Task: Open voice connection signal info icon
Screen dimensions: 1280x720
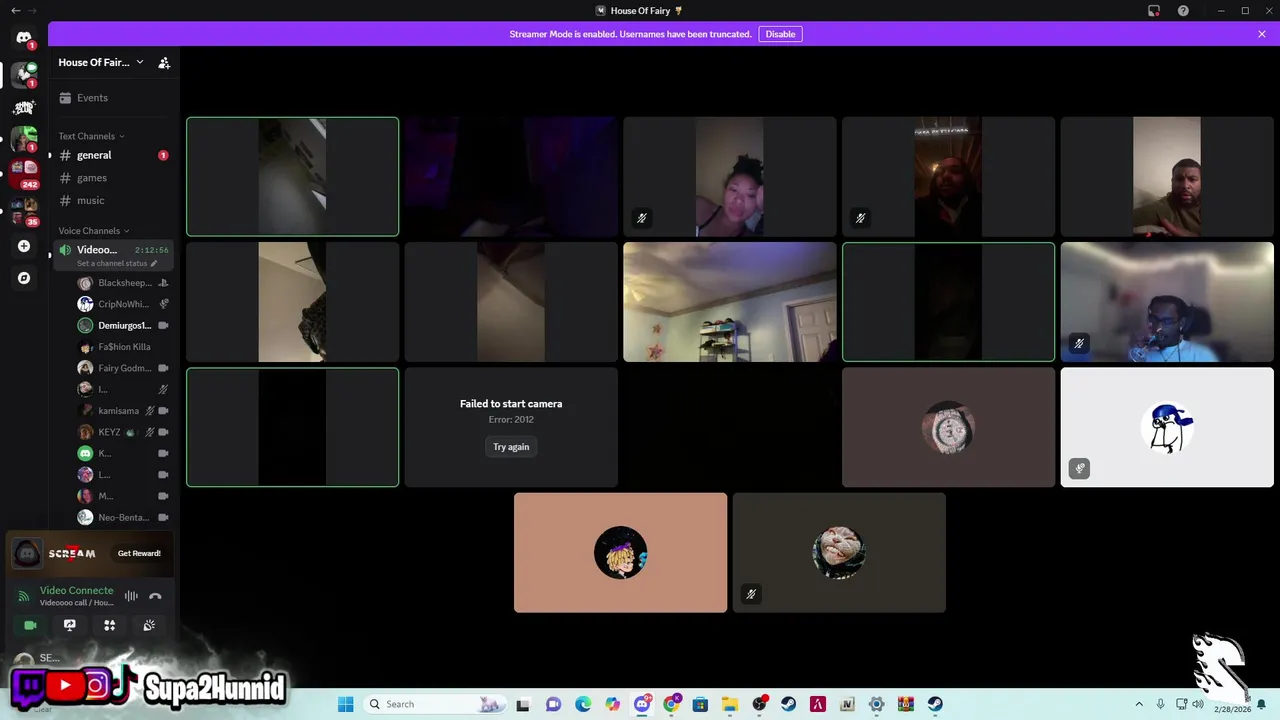Action: pyautogui.click(x=24, y=596)
